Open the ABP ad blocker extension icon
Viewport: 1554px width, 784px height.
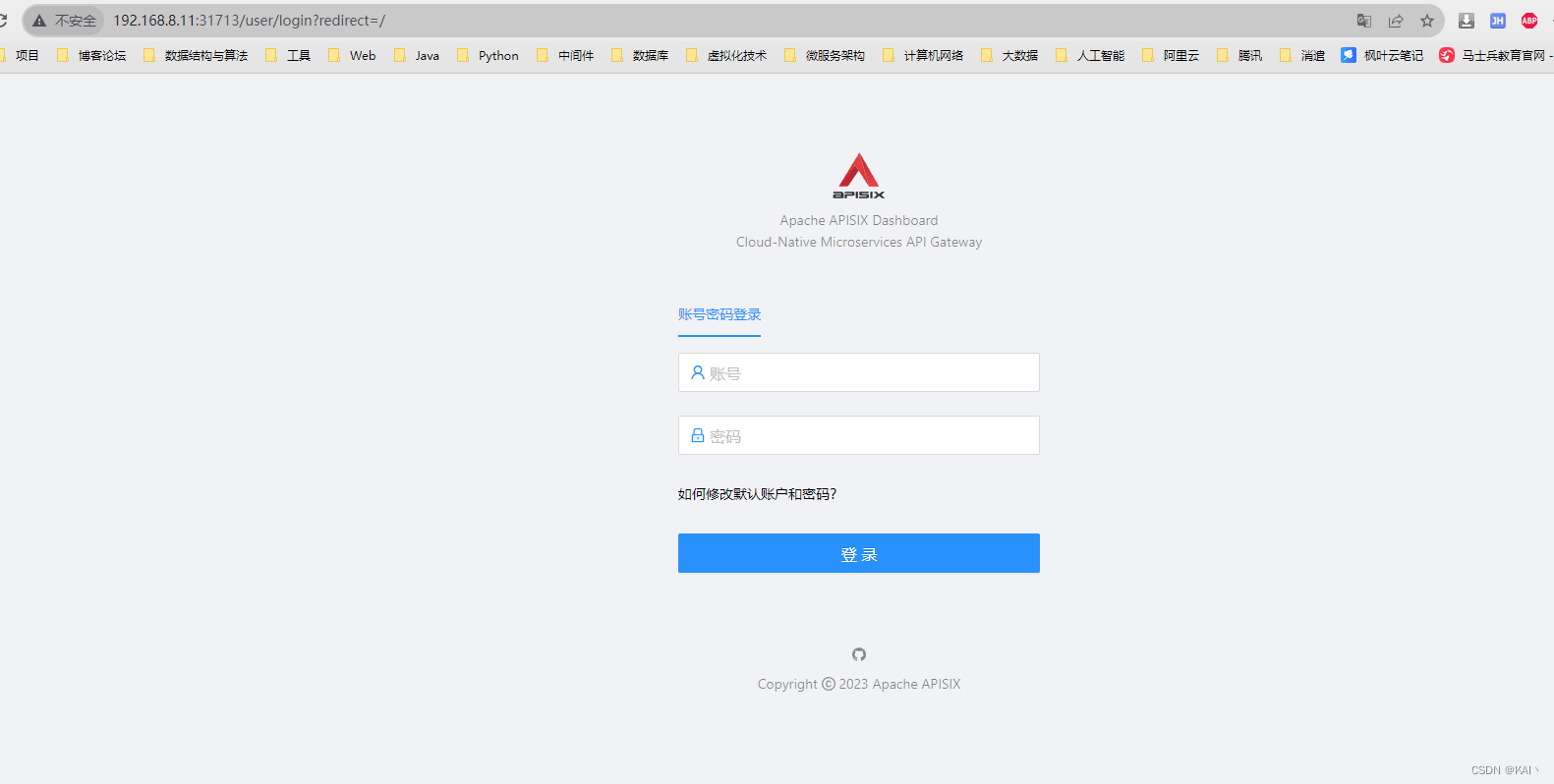[1529, 21]
